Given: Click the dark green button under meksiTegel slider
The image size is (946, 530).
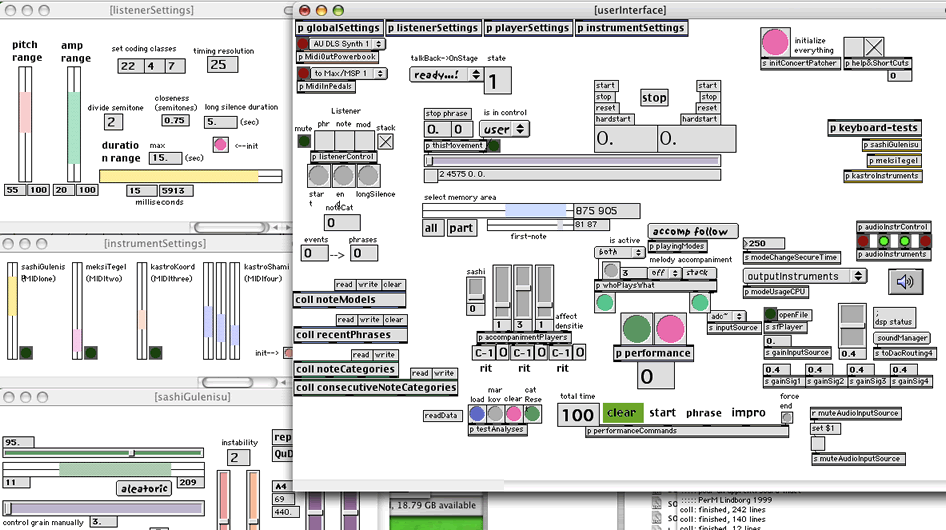Looking at the screenshot, I should (x=90, y=353).
